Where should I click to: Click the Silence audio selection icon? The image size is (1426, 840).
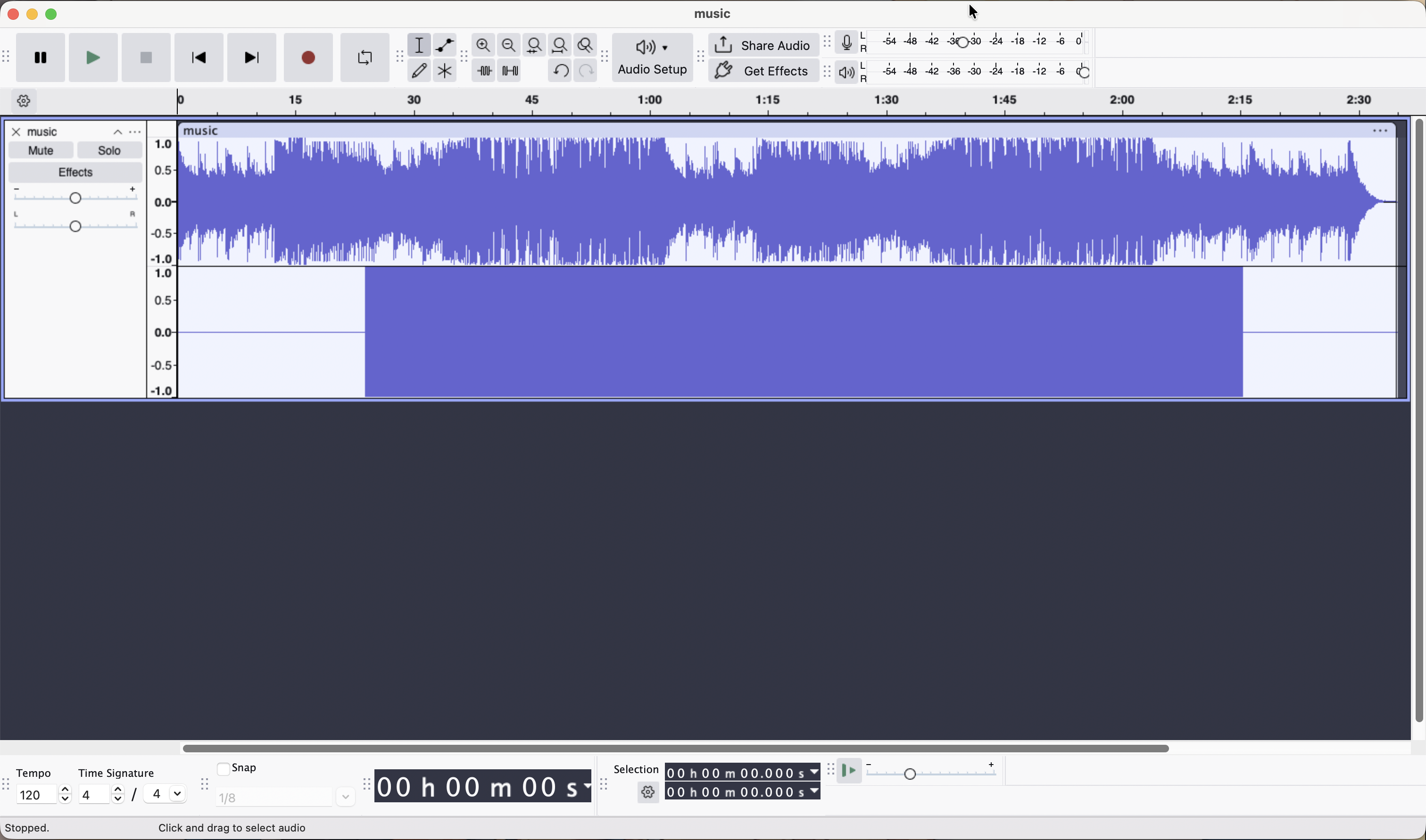(x=510, y=71)
